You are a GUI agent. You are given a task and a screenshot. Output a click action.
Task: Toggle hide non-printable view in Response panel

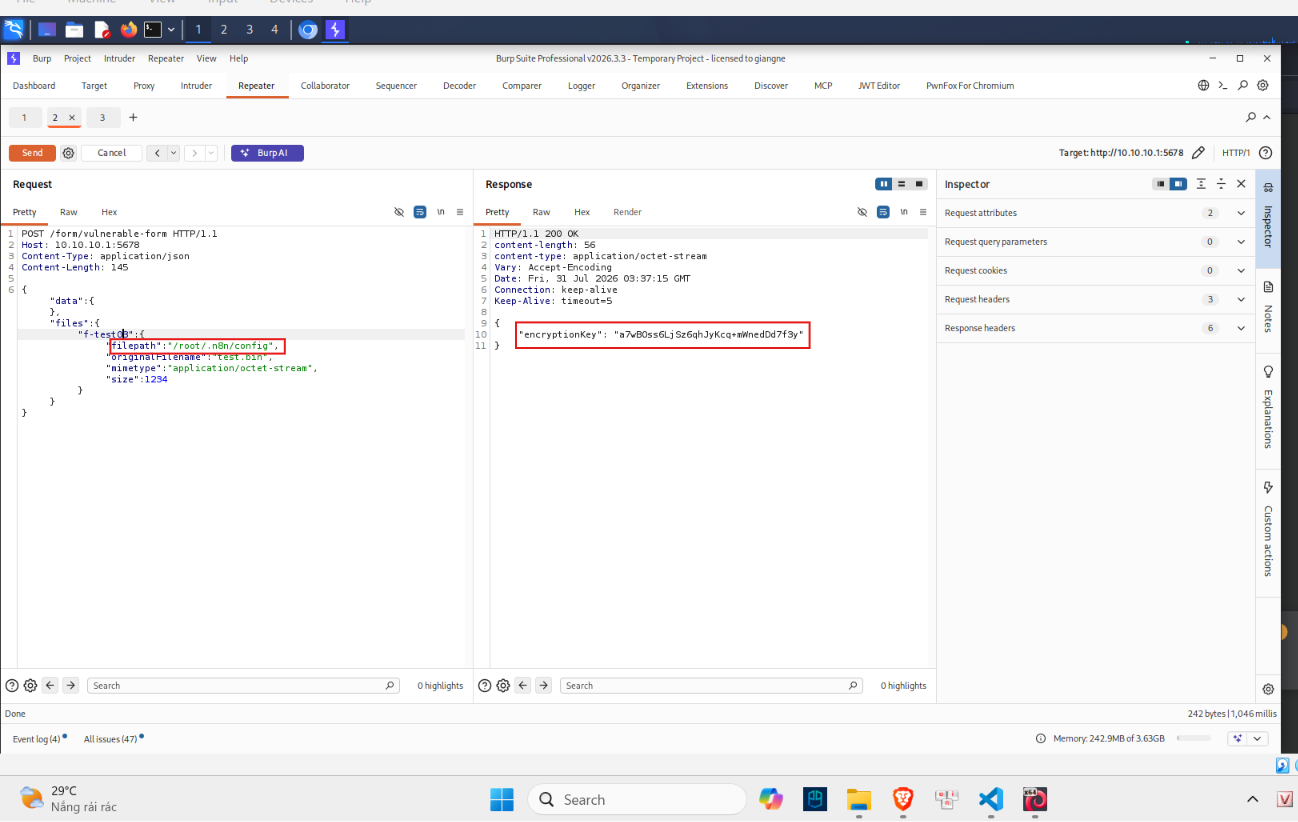click(862, 212)
